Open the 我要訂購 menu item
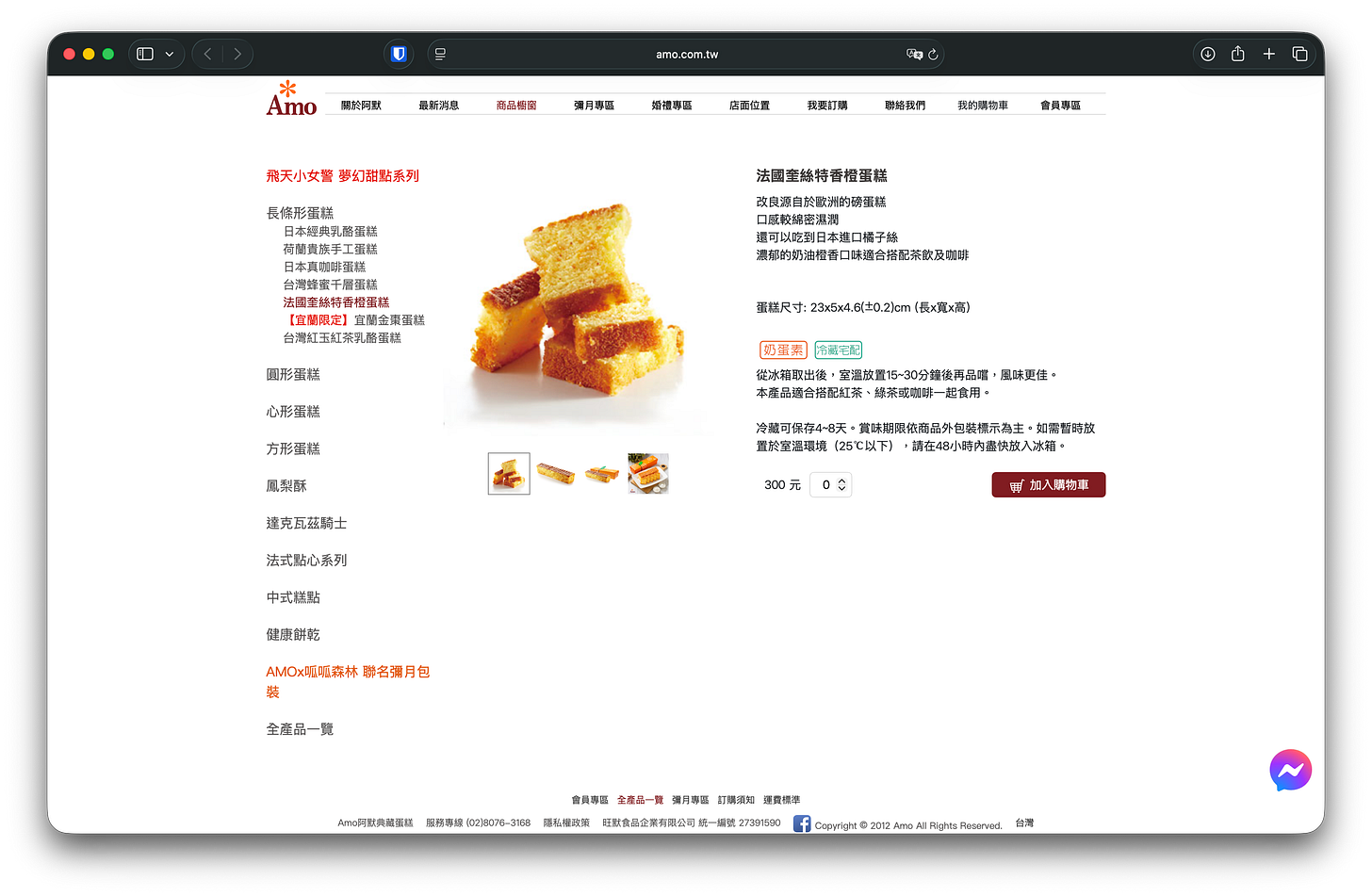 point(827,106)
